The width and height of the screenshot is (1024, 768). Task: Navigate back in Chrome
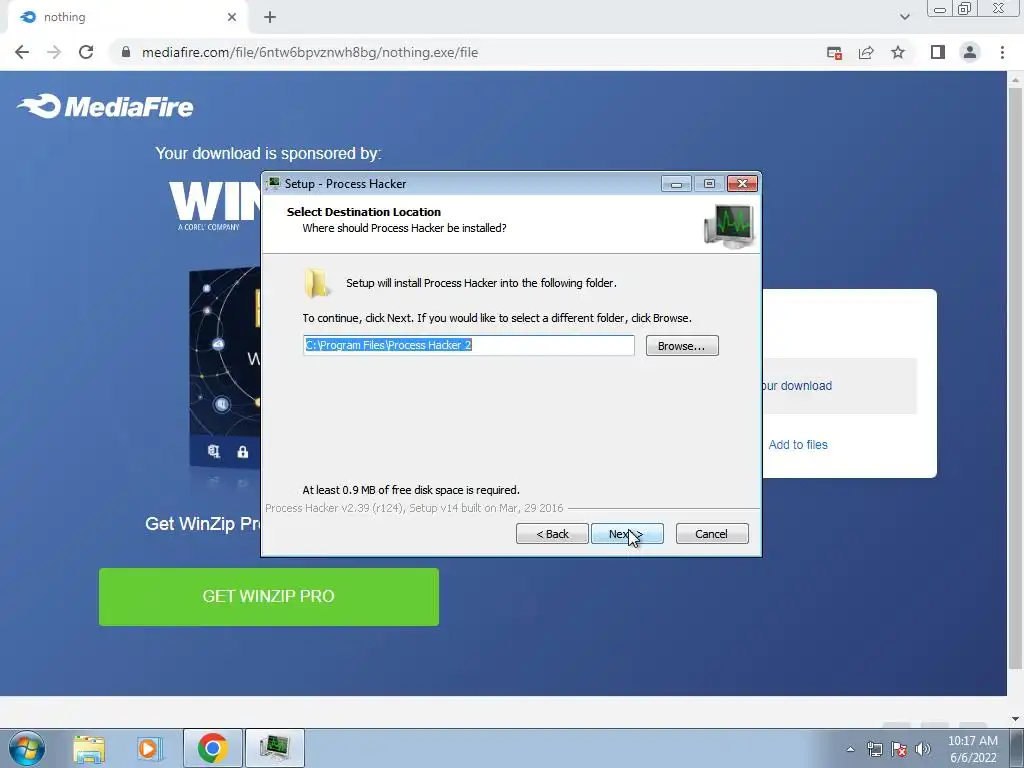pos(22,52)
